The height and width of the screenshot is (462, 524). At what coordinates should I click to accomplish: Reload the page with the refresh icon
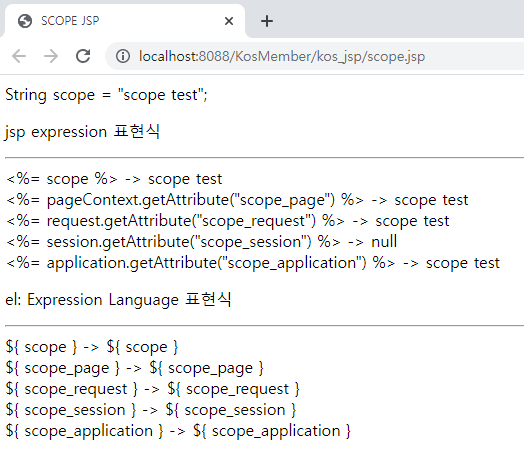[x=83, y=56]
